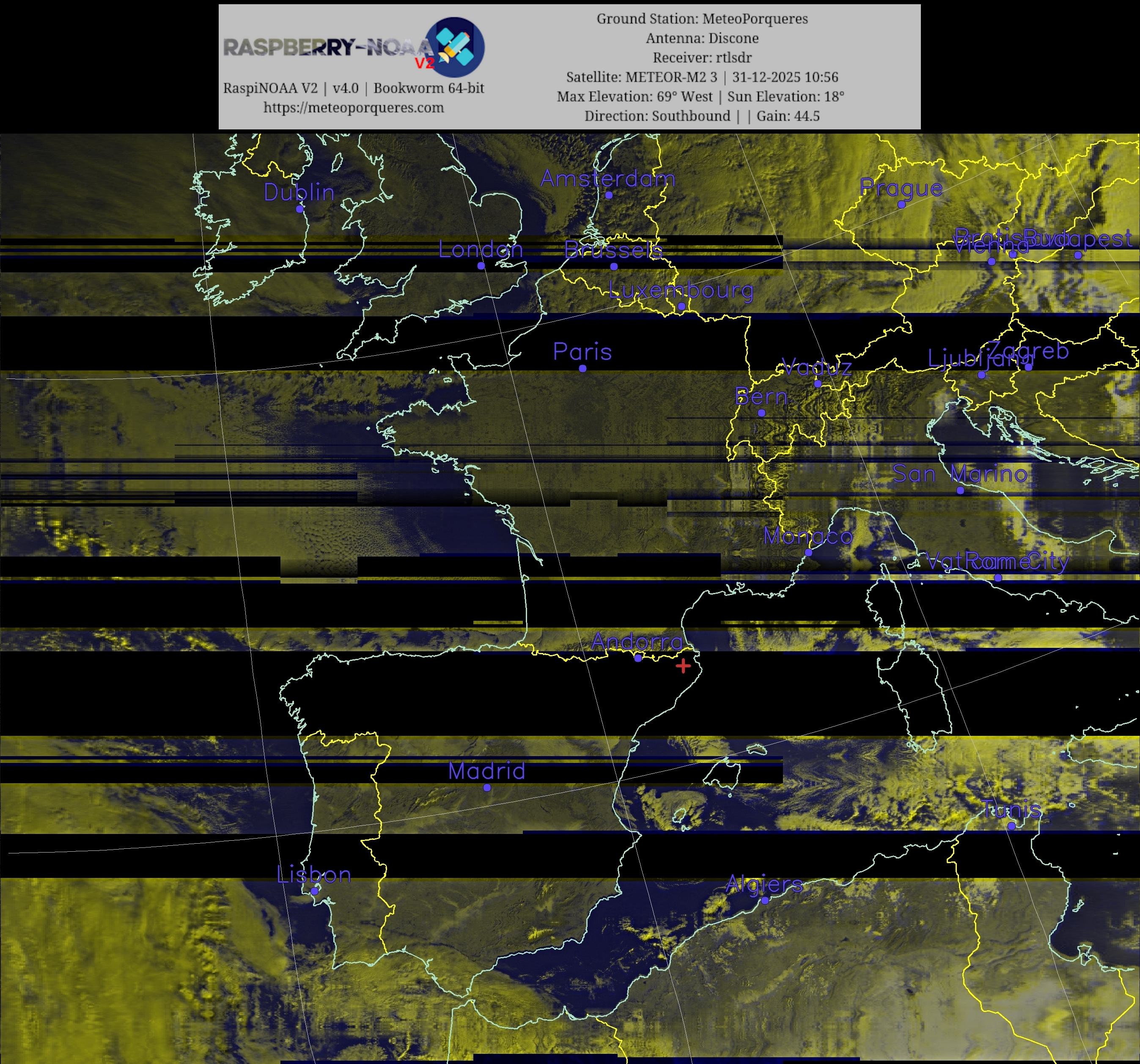This screenshot has width=1140, height=1064.
Task: Open the meteoporqueres.com URL text
Action: coord(353,108)
